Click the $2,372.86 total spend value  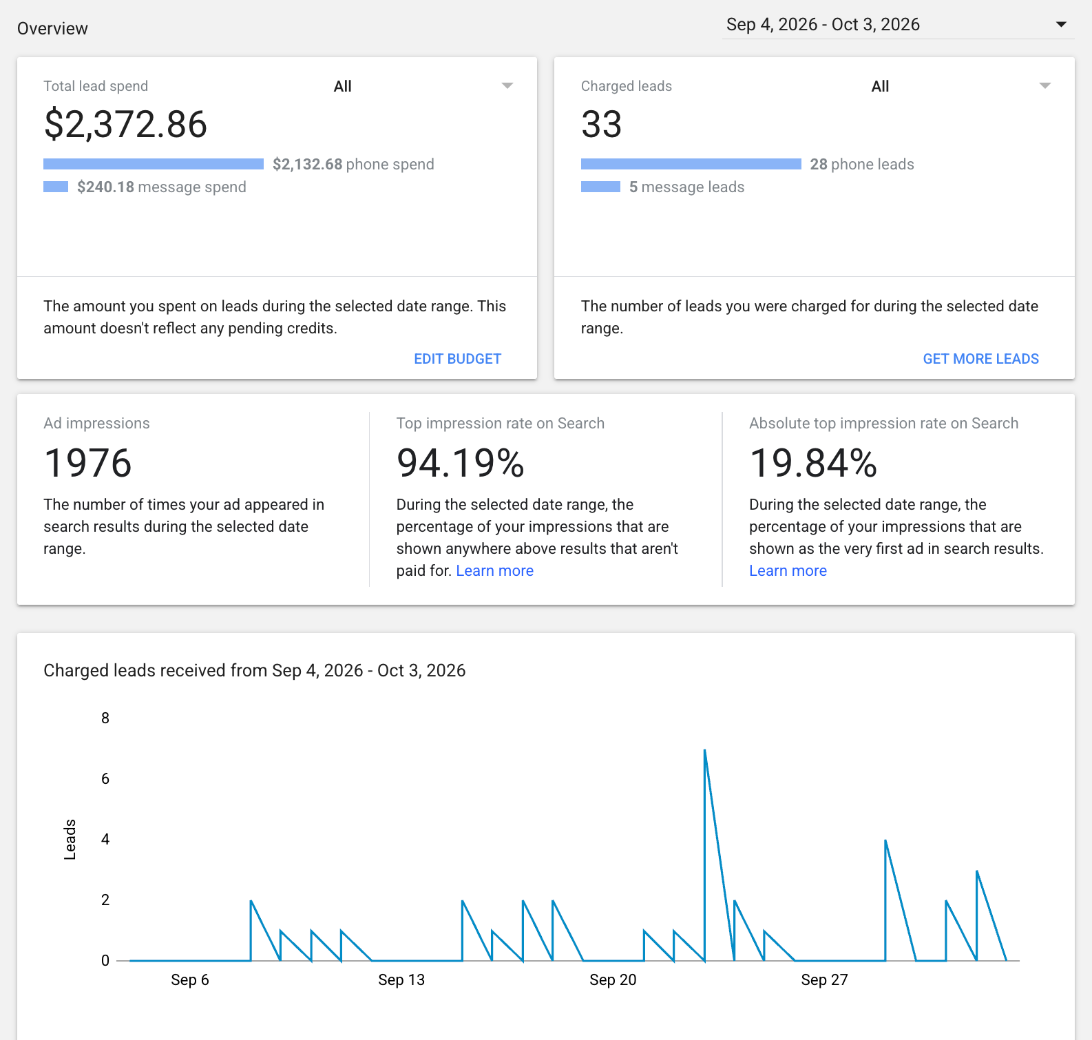click(125, 124)
